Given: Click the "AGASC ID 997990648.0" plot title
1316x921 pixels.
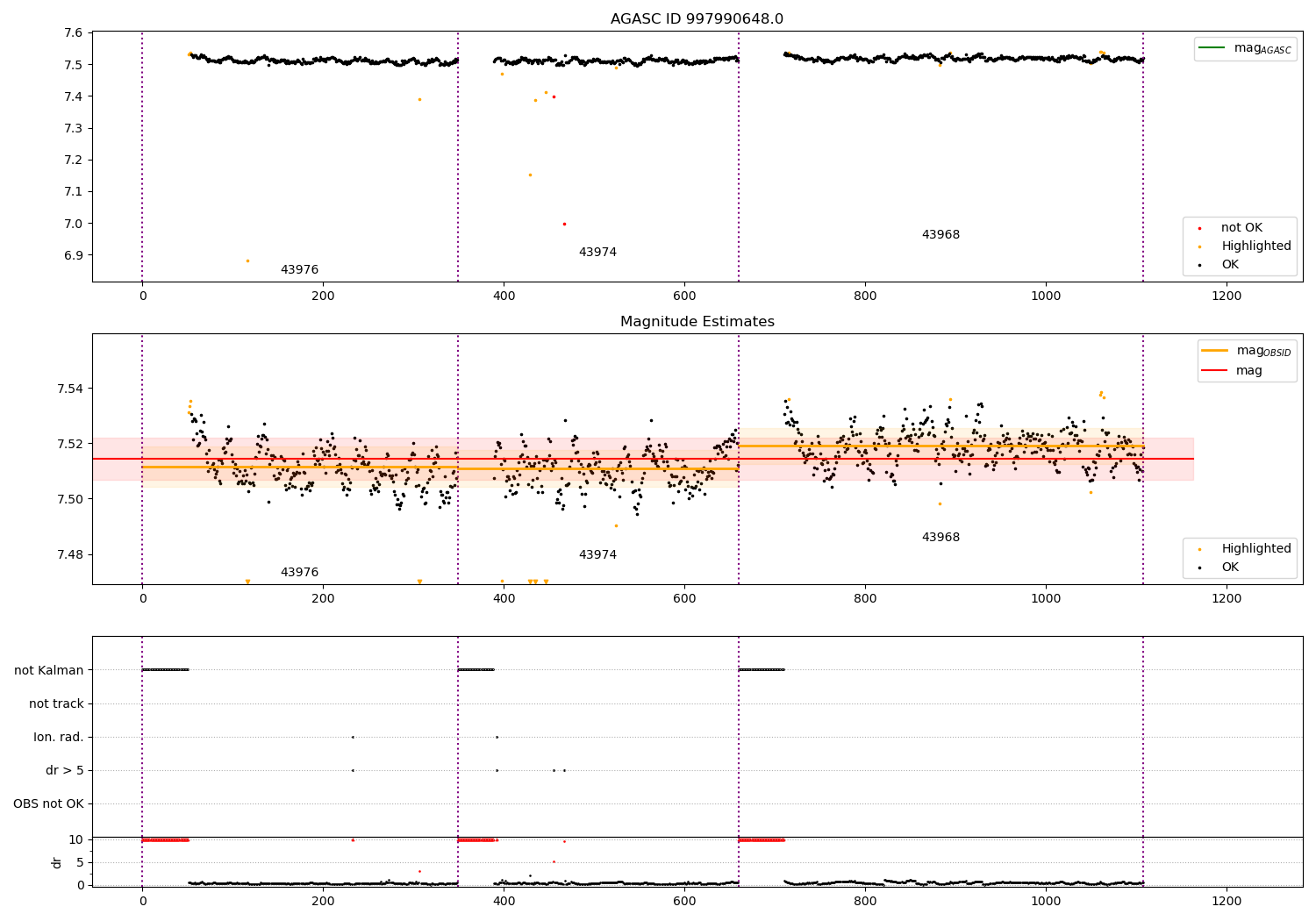Looking at the screenshot, I should pos(697,19).
